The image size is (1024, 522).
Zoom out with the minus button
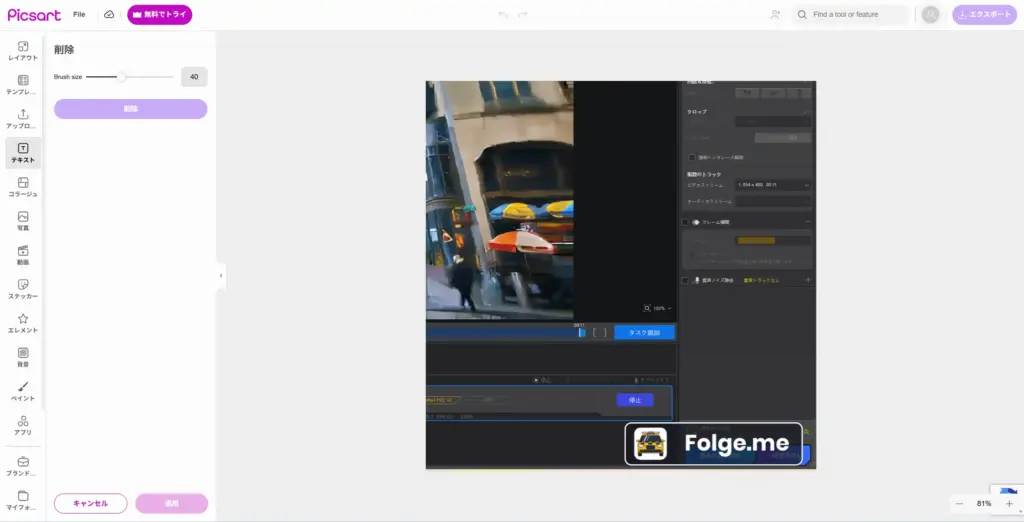pyautogui.click(x=959, y=504)
